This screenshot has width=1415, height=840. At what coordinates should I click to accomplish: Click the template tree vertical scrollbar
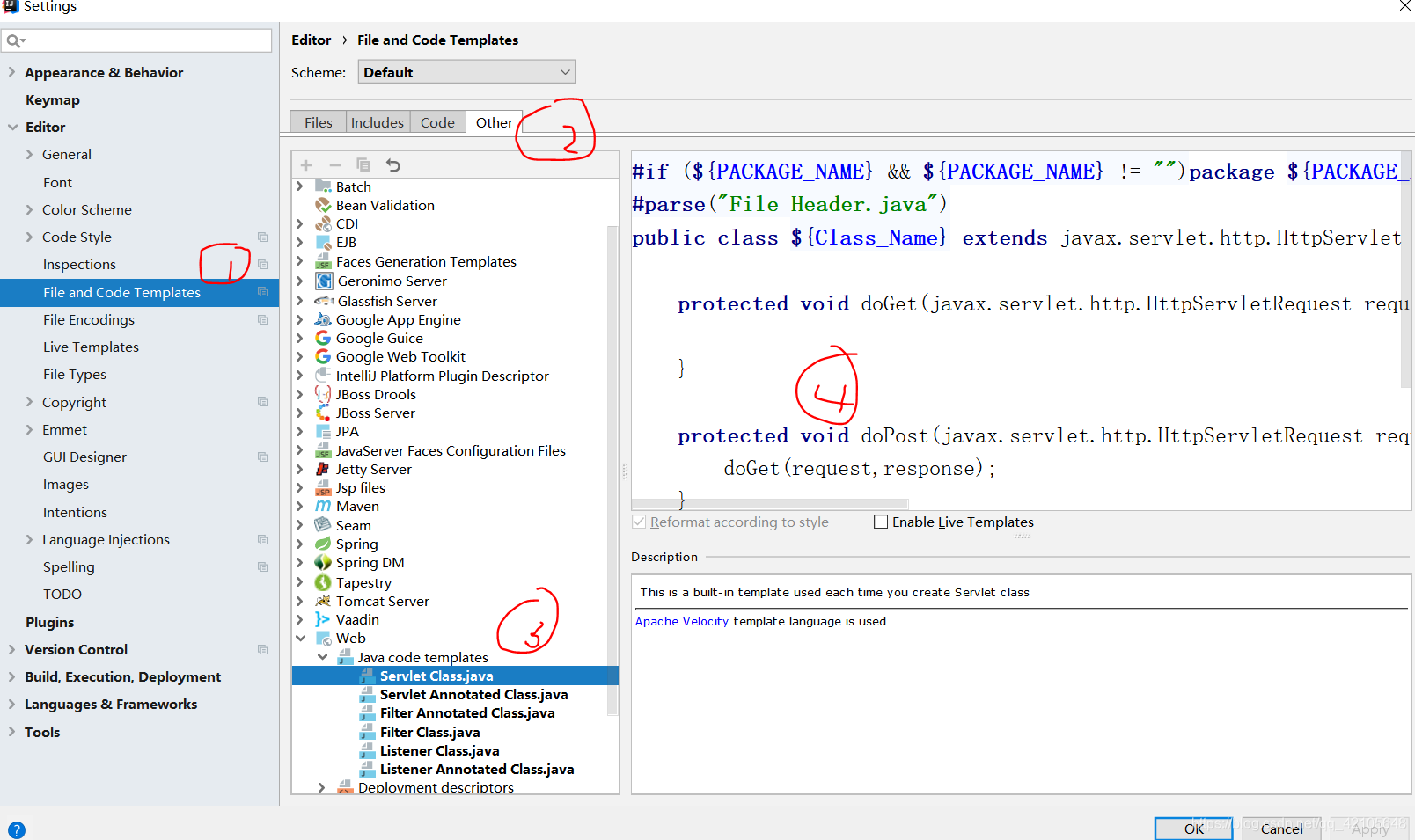[x=612, y=471]
